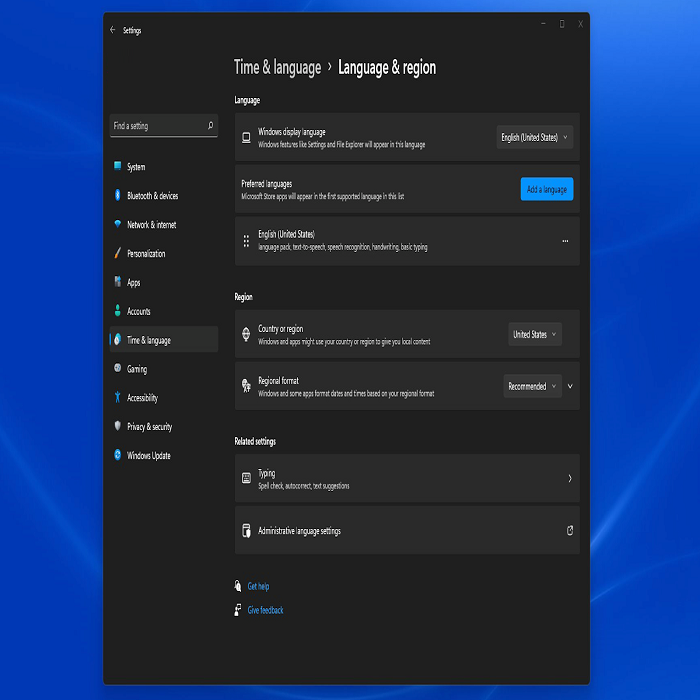Click the Network wifi icon

117,224
